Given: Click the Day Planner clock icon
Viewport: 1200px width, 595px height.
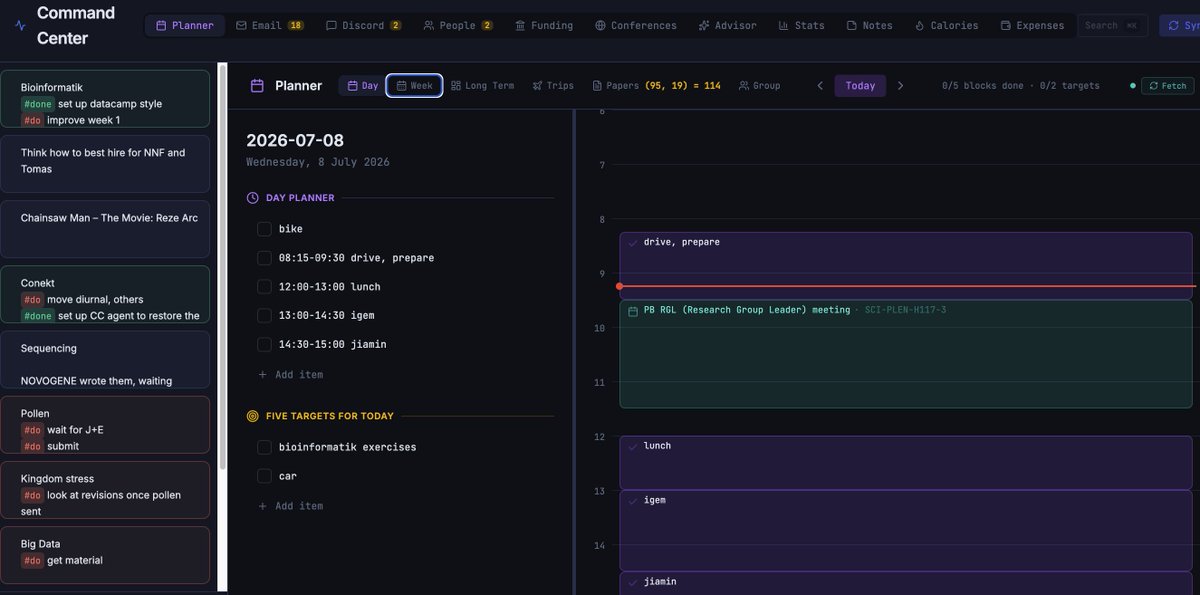Looking at the screenshot, I should (x=253, y=198).
